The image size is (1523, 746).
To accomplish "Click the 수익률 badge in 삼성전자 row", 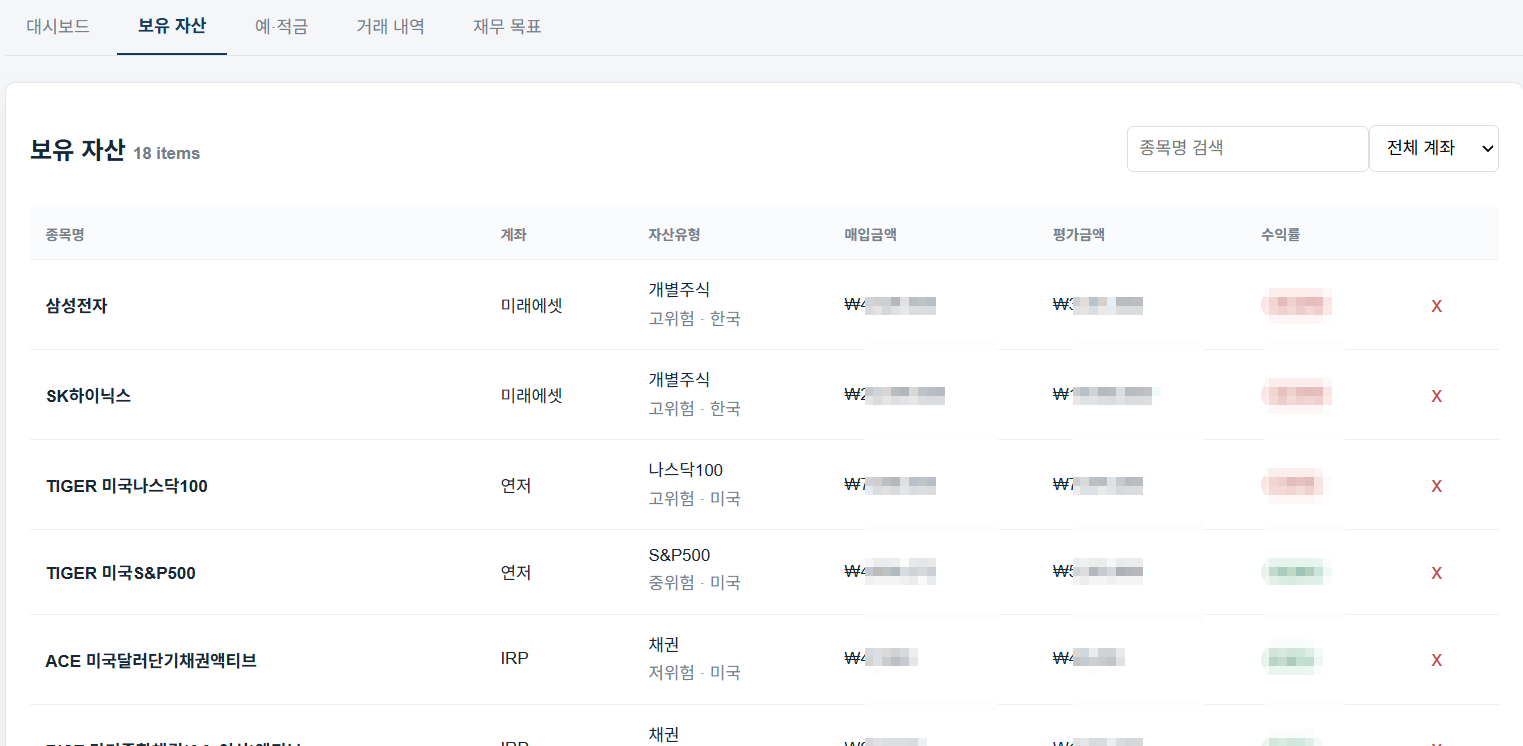I will pos(1297,306).
